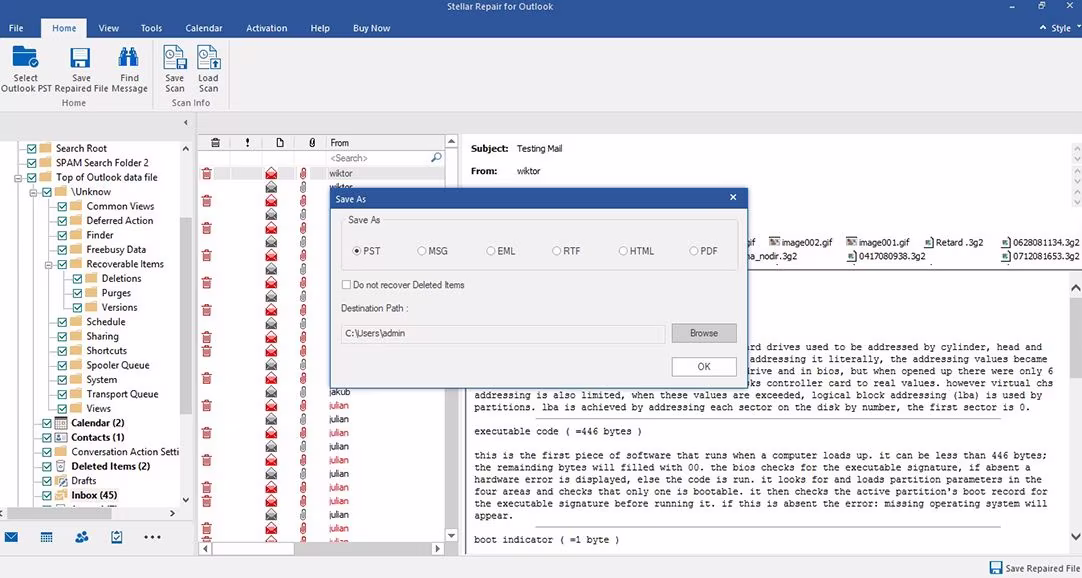Sort by deleted trash column header

215,143
